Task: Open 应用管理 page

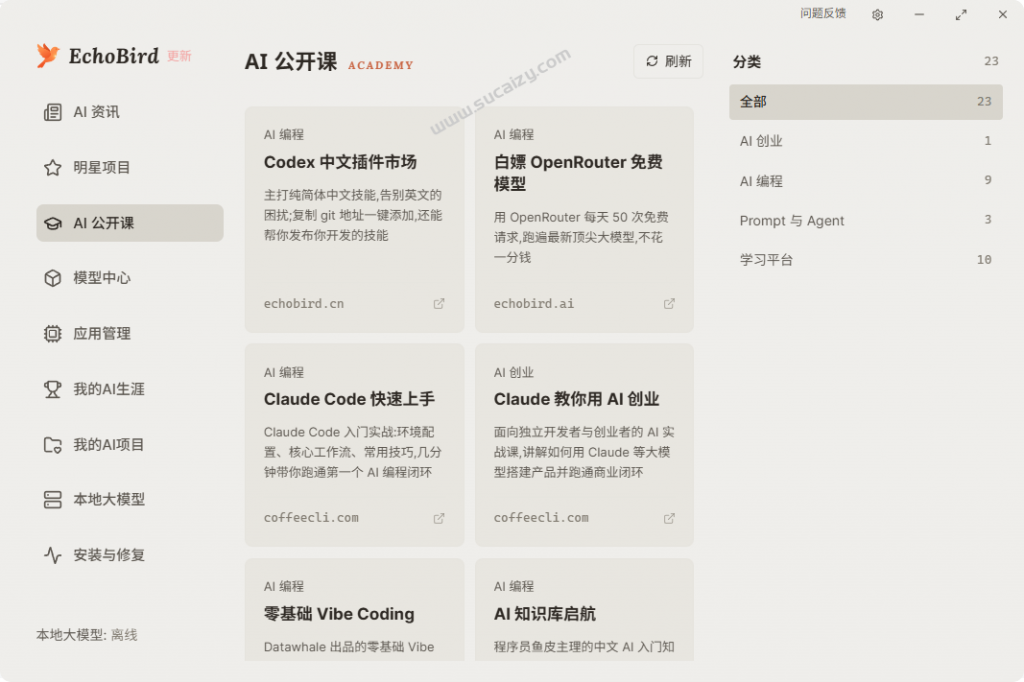Action: click(x=130, y=334)
